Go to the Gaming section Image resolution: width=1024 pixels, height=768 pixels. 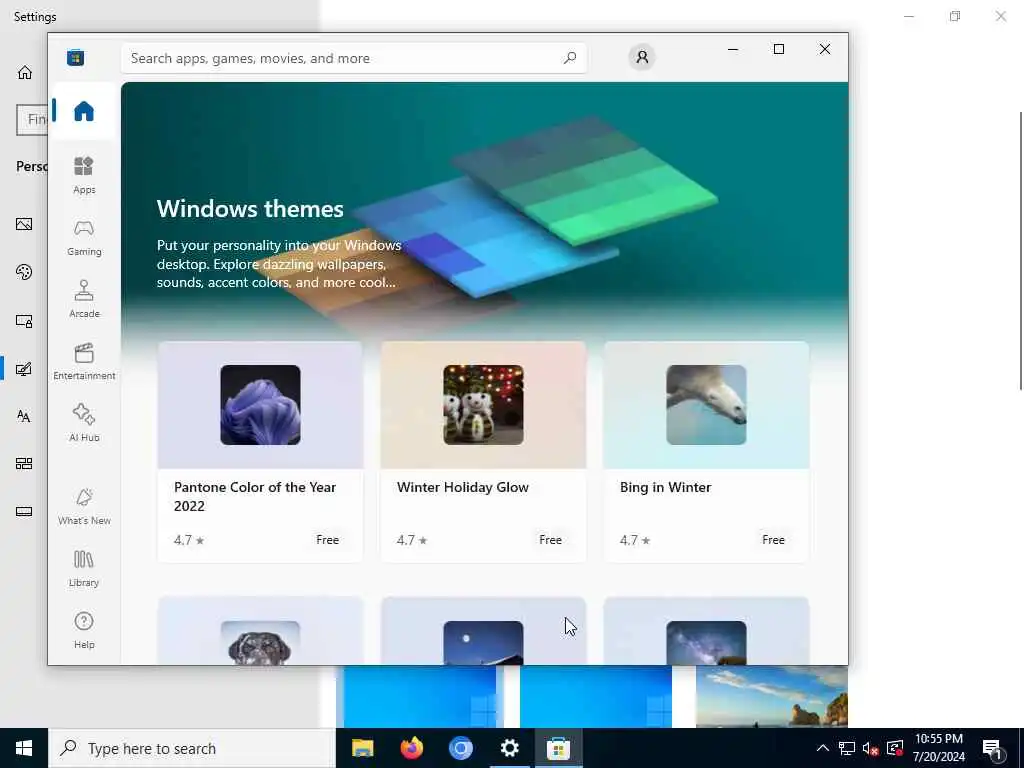coord(84,237)
